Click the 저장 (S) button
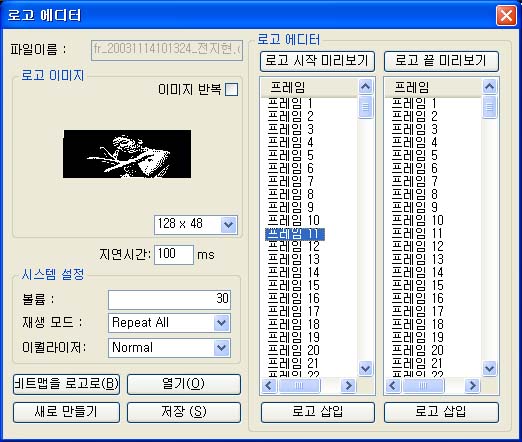The image size is (522, 442). click(x=184, y=412)
